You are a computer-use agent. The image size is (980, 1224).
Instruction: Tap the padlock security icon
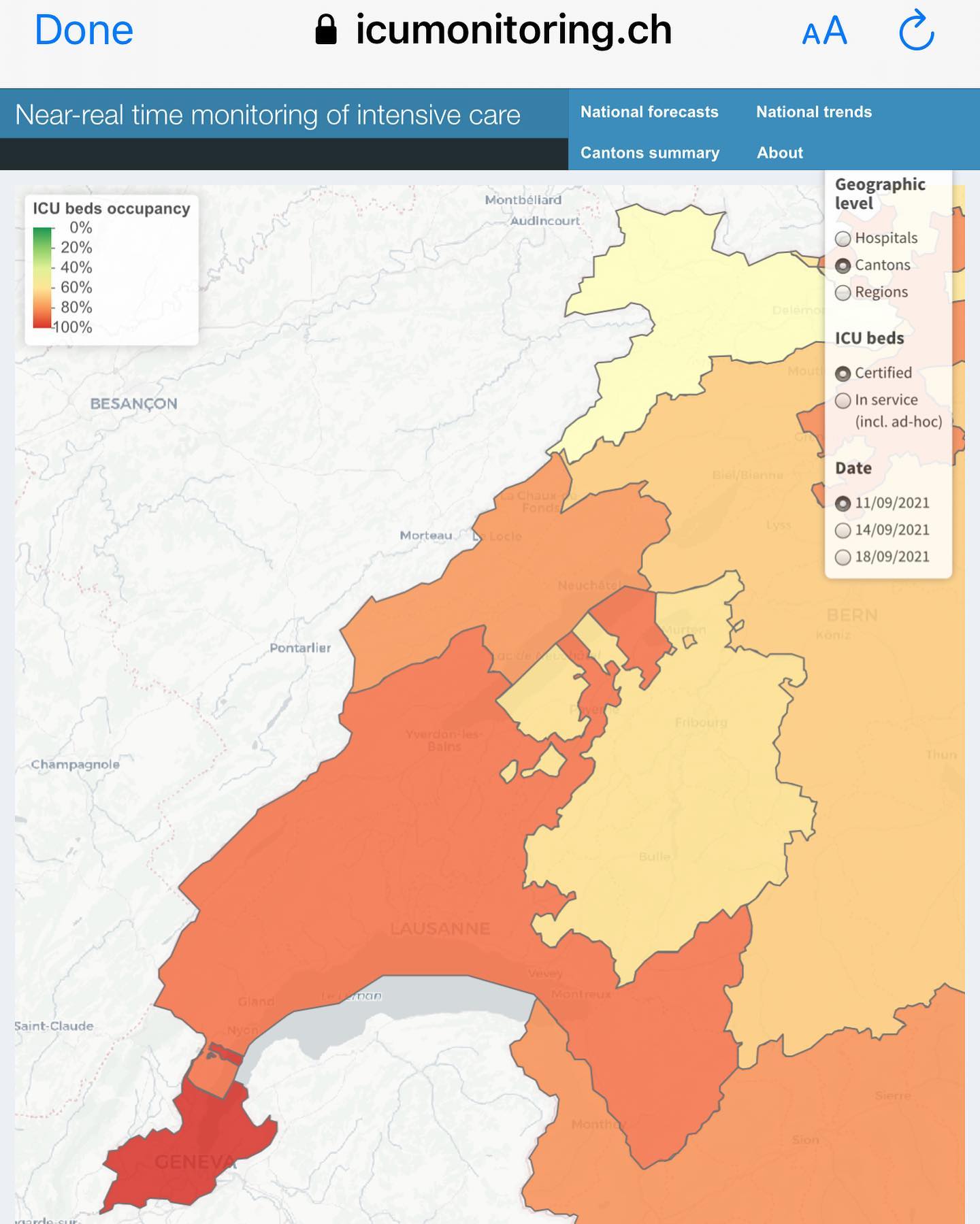click(326, 31)
